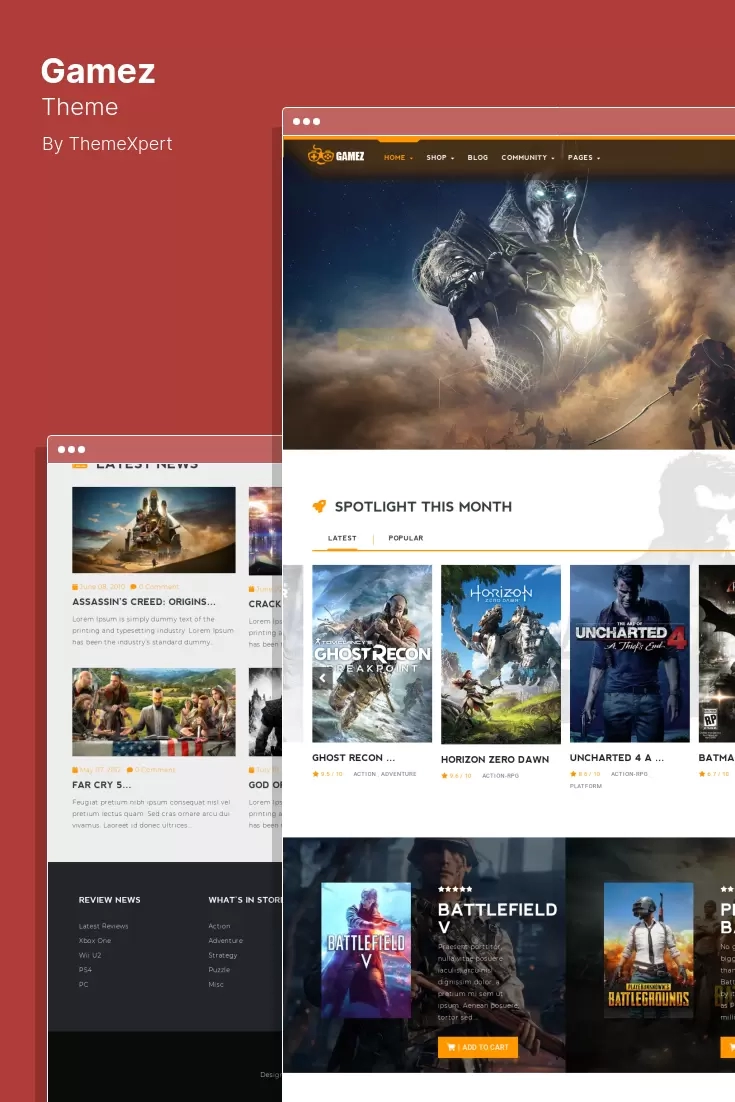Select Action-RPG tag under Horizon Zero Dawn
Image resolution: width=735 pixels, height=1102 pixels.
point(500,776)
